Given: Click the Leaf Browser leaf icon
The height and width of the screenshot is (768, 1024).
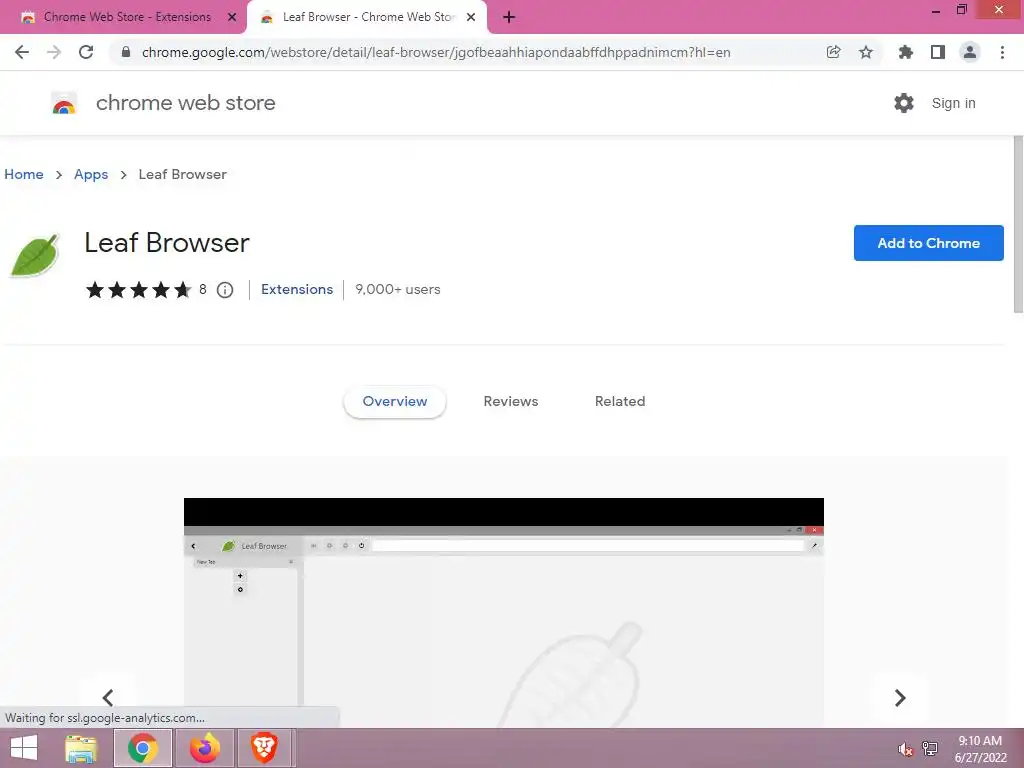Looking at the screenshot, I should 35,255.
